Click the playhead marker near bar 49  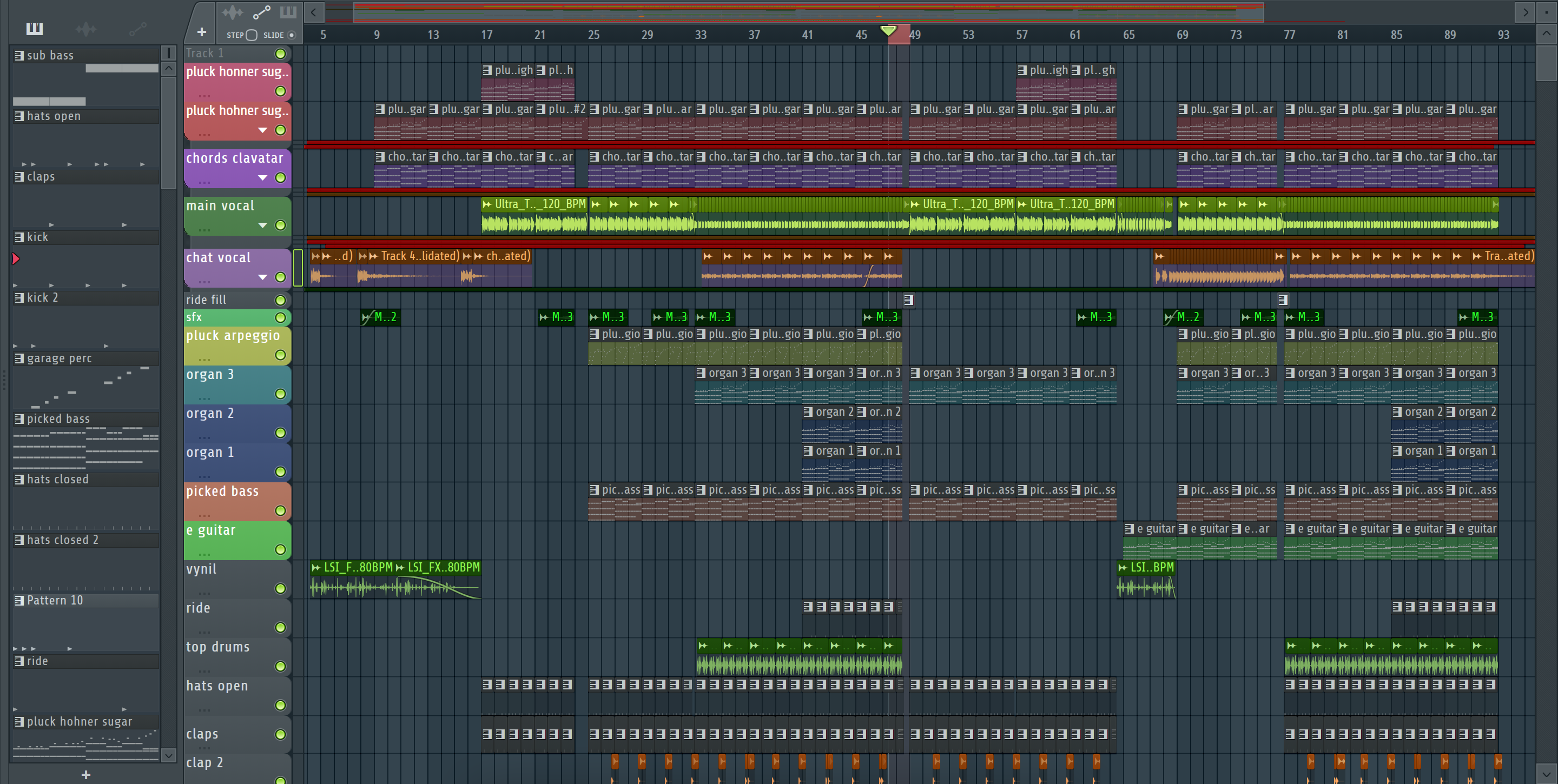[x=888, y=30]
